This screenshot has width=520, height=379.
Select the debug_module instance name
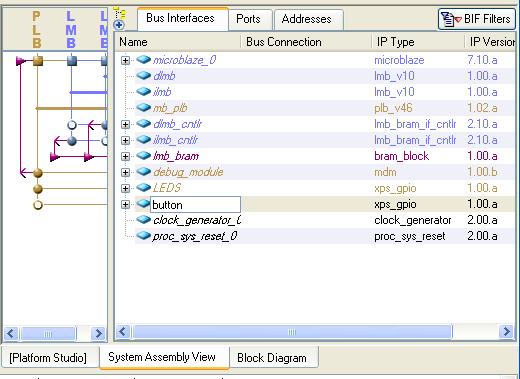(x=188, y=172)
